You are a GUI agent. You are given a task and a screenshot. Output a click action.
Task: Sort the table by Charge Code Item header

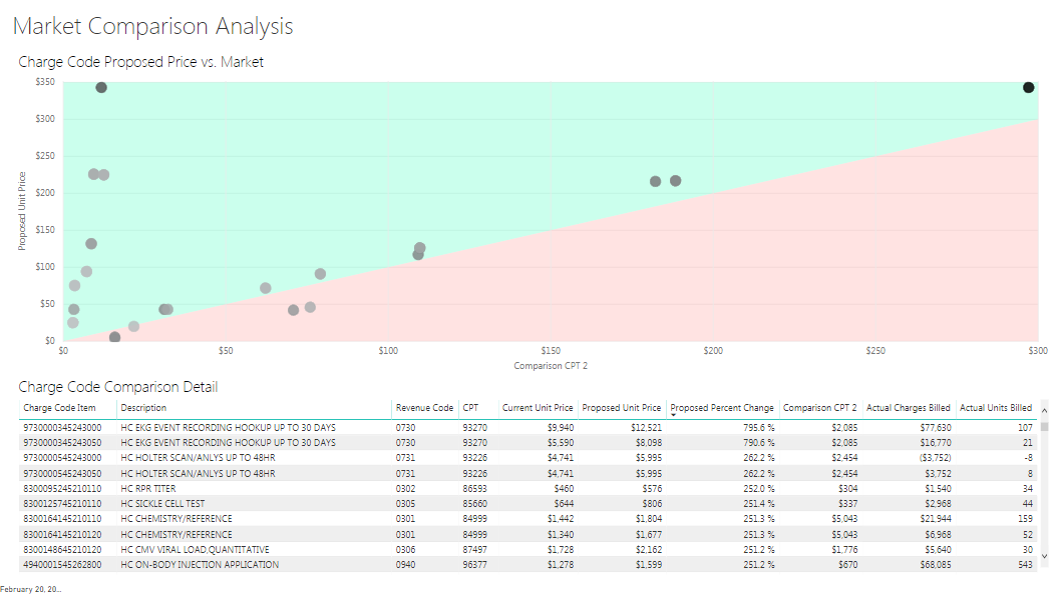[59, 408]
